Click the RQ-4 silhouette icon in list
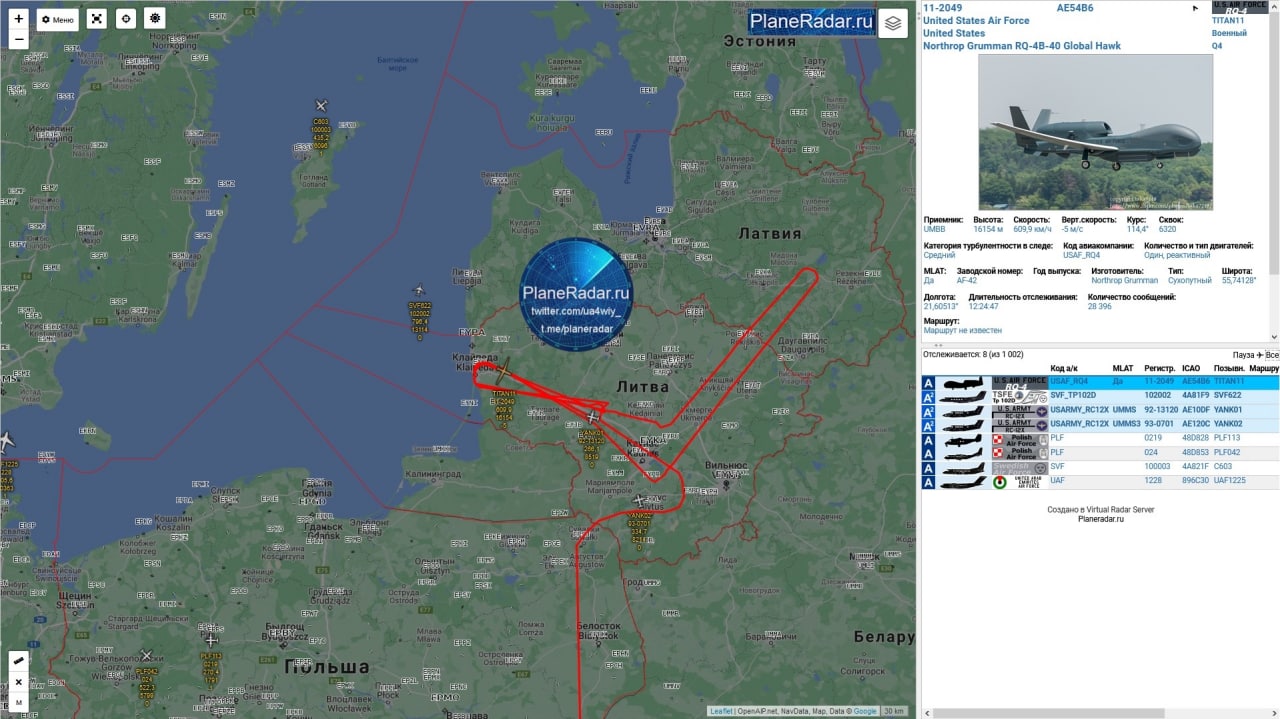Viewport: 1280px width, 719px height. [x=962, y=382]
